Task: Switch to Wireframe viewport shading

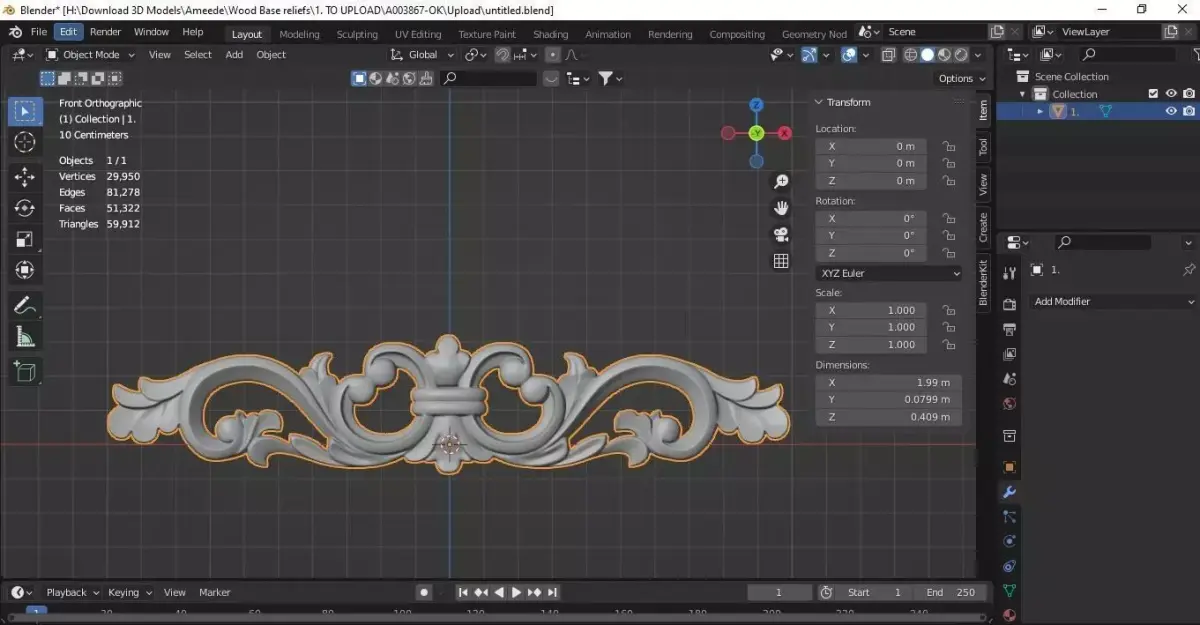Action: [911, 55]
